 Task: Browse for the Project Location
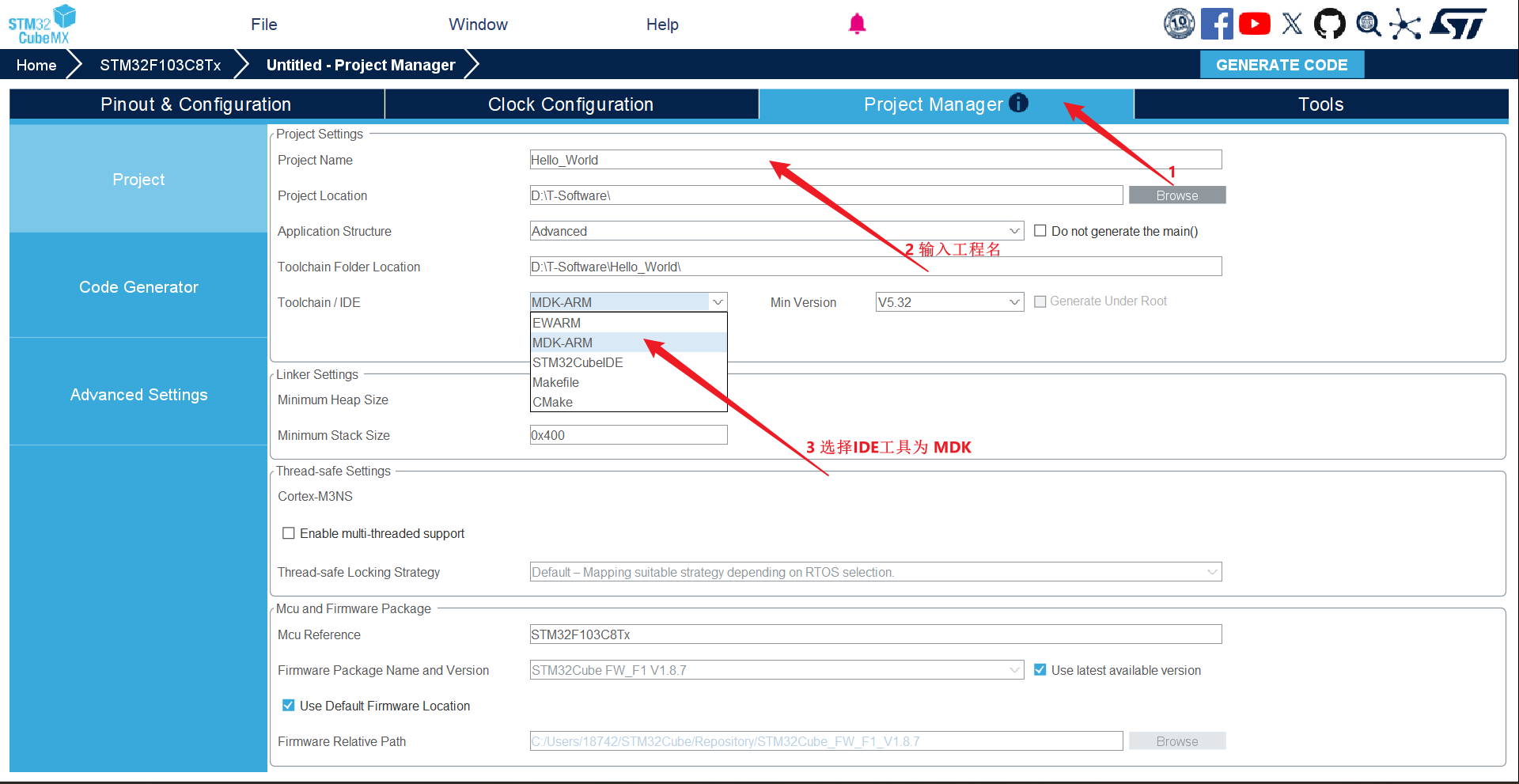click(1177, 195)
